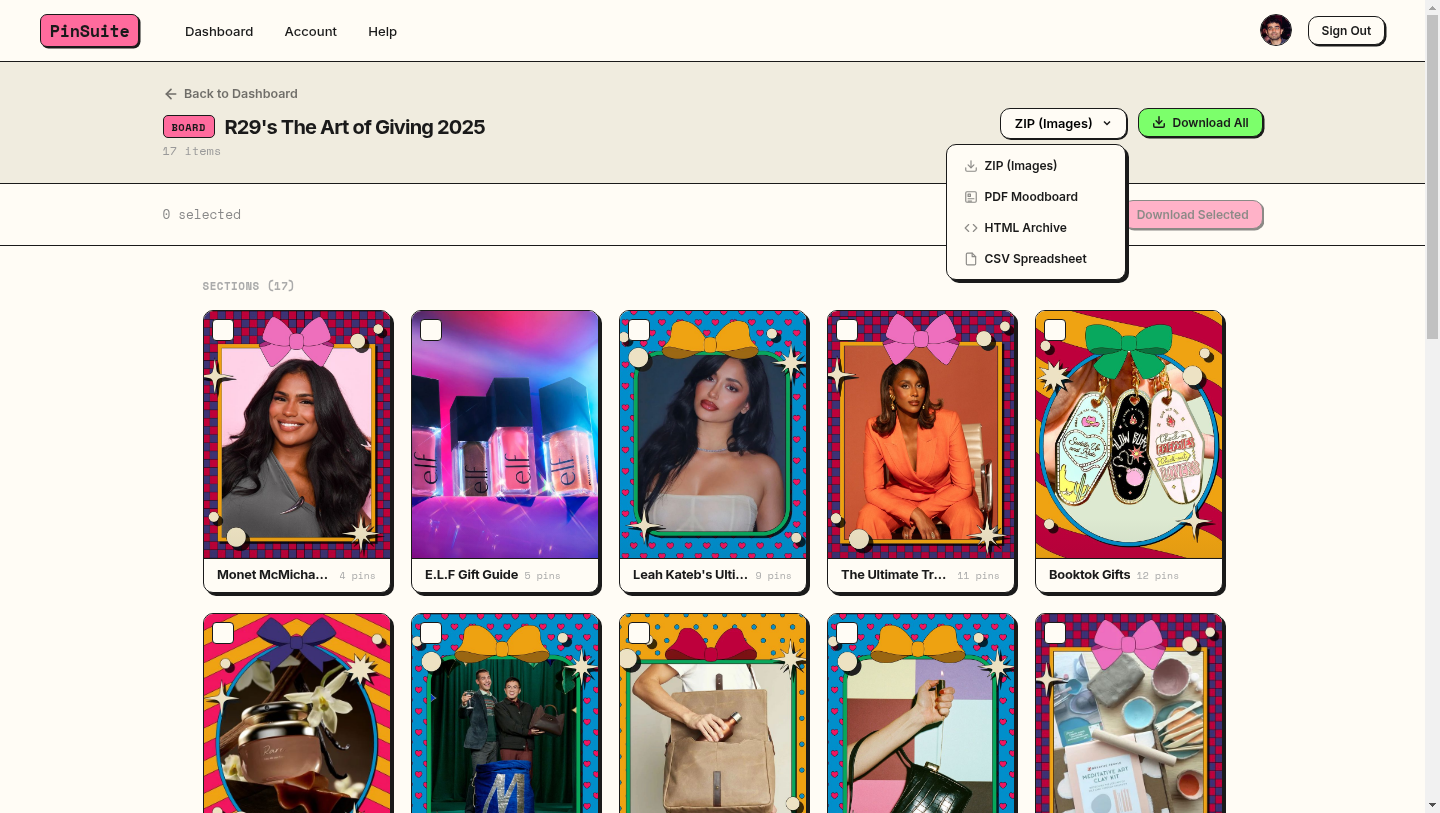Go to Help in the top navigation
This screenshot has width=1440, height=813.
point(383,31)
